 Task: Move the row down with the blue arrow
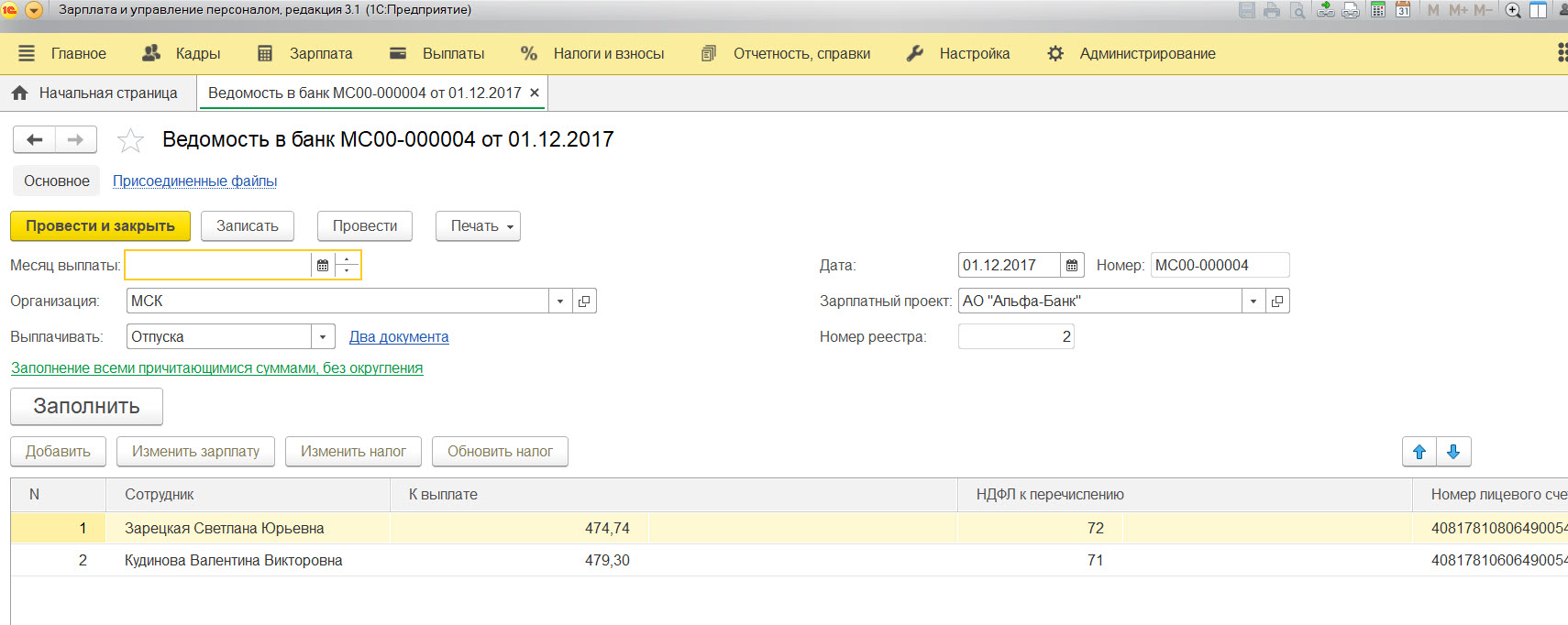point(1453,452)
